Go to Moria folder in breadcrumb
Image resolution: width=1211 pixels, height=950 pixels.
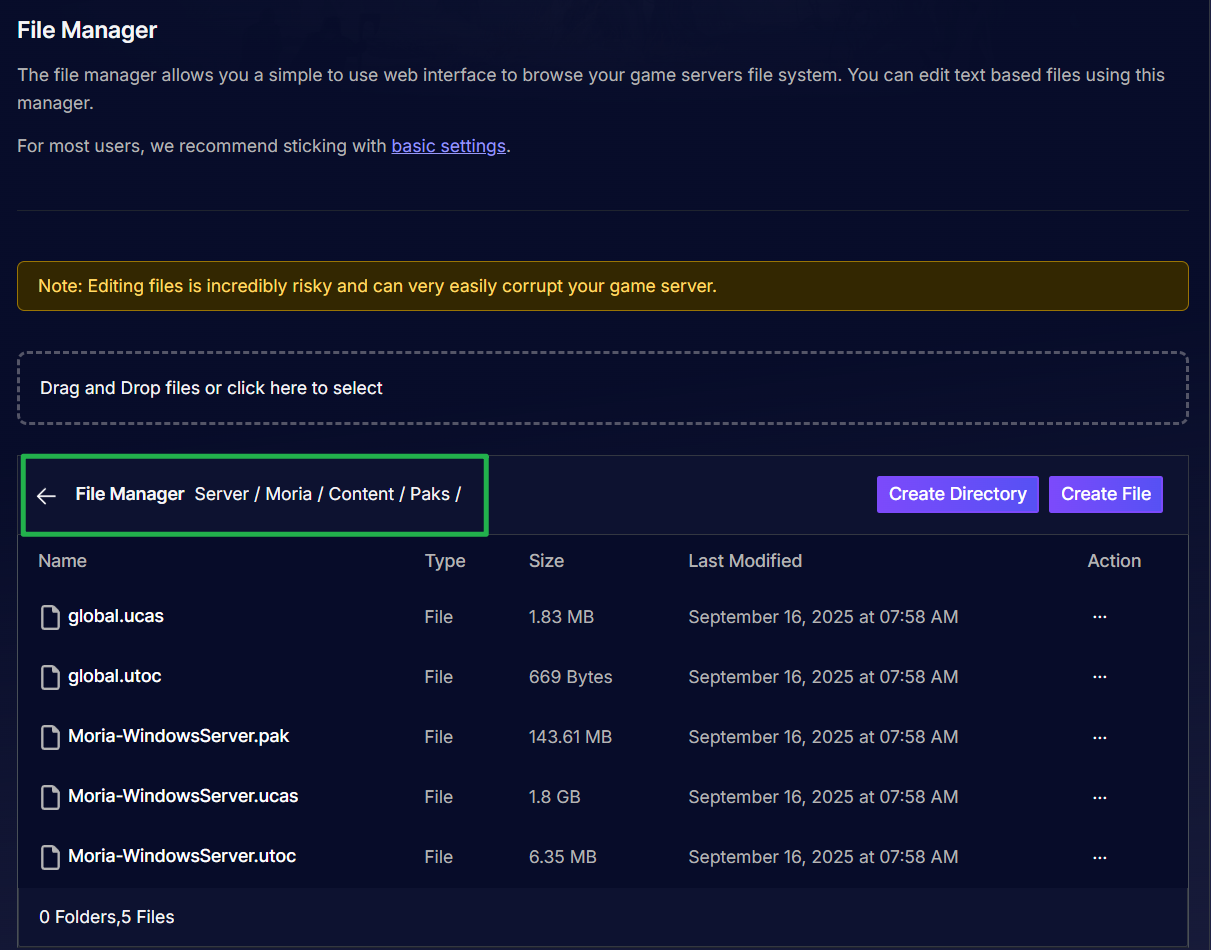click(x=289, y=494)
